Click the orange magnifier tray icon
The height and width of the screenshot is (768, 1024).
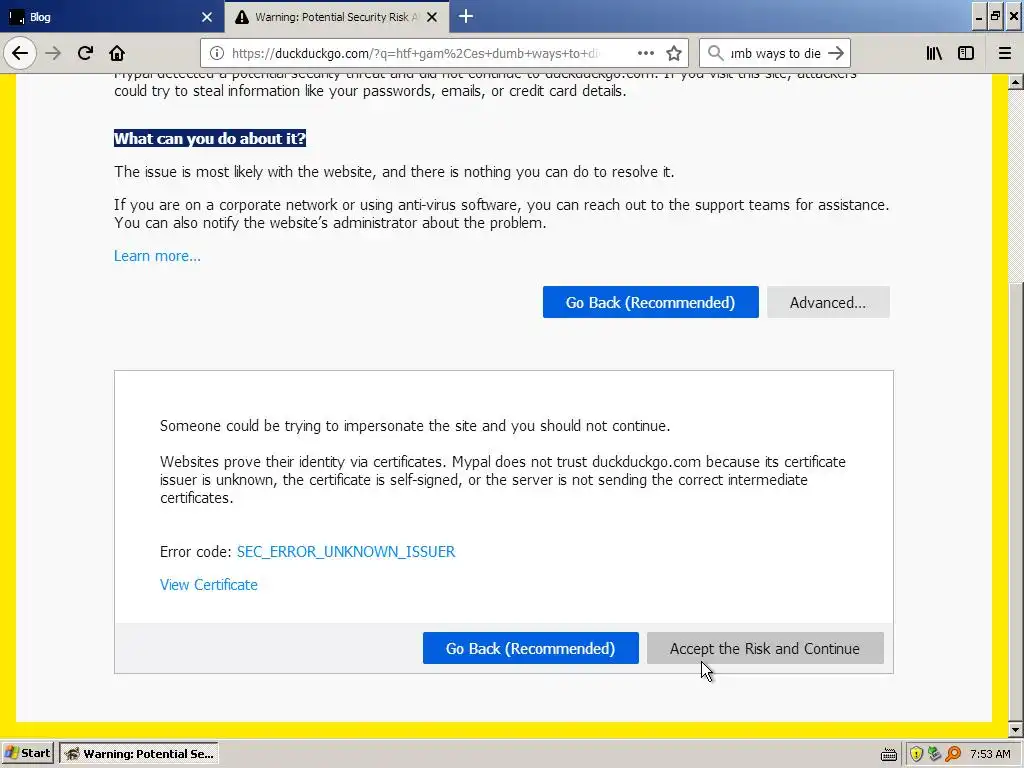click(x=953, y=754)
